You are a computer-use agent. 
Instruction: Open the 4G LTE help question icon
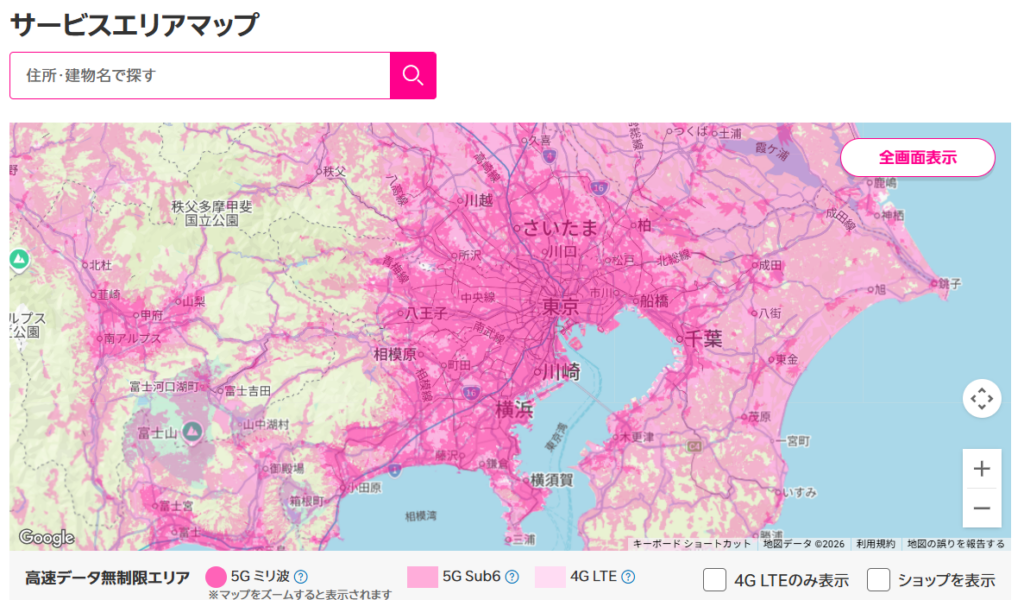pyautogui.click(x=627, y=576)
